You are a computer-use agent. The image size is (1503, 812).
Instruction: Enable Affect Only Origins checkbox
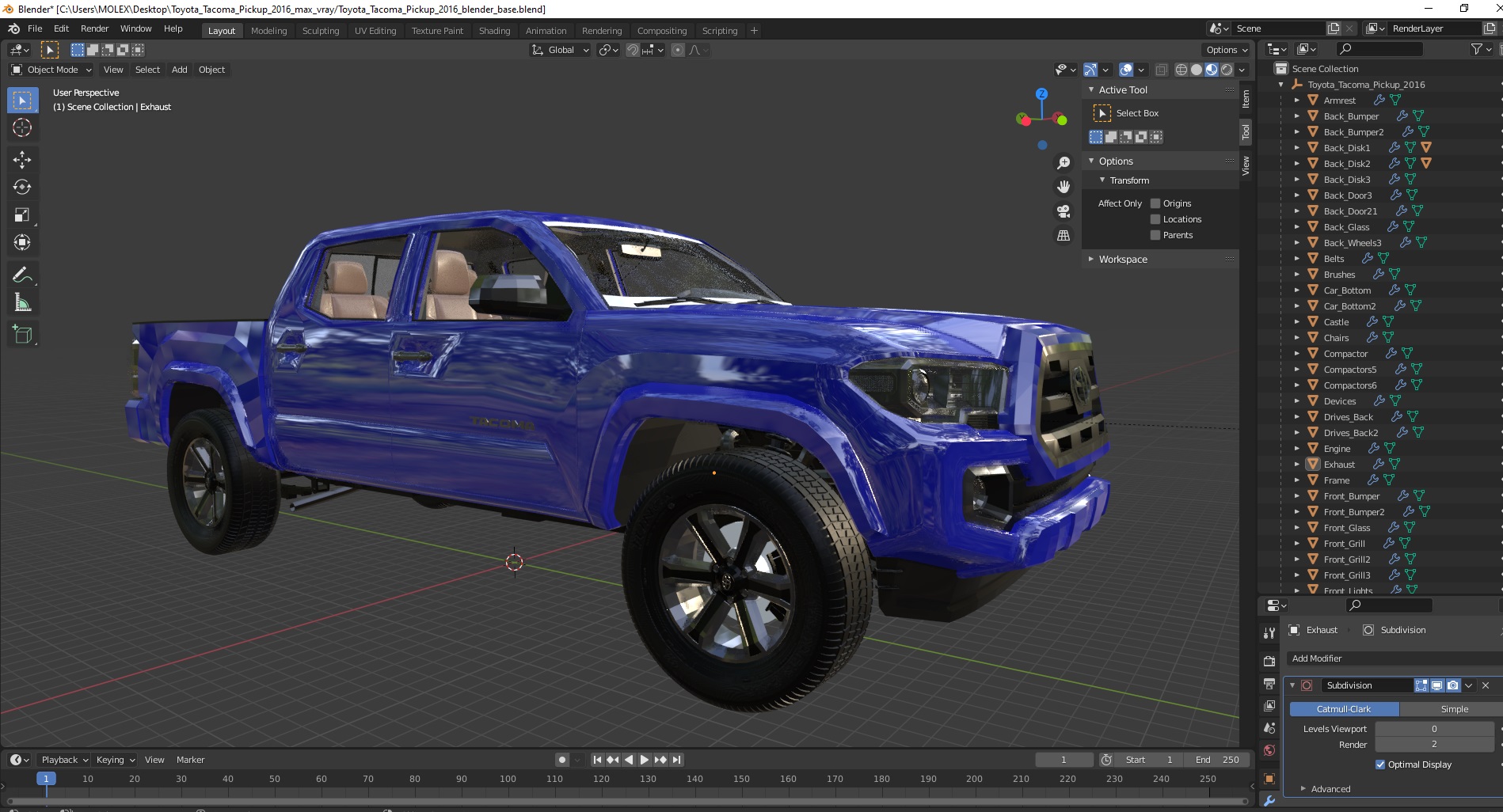(x=1155, y=203)
